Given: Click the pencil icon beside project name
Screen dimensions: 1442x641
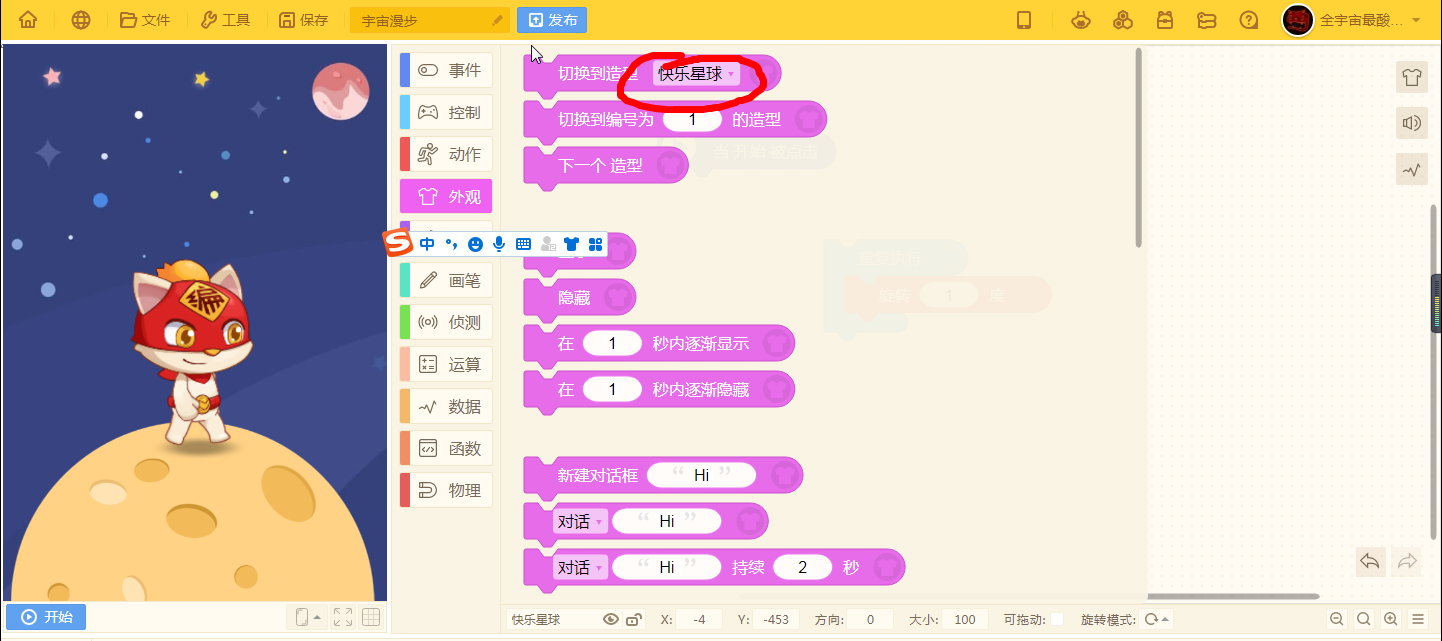Looking at the screenshot, I should click(497, 20).
